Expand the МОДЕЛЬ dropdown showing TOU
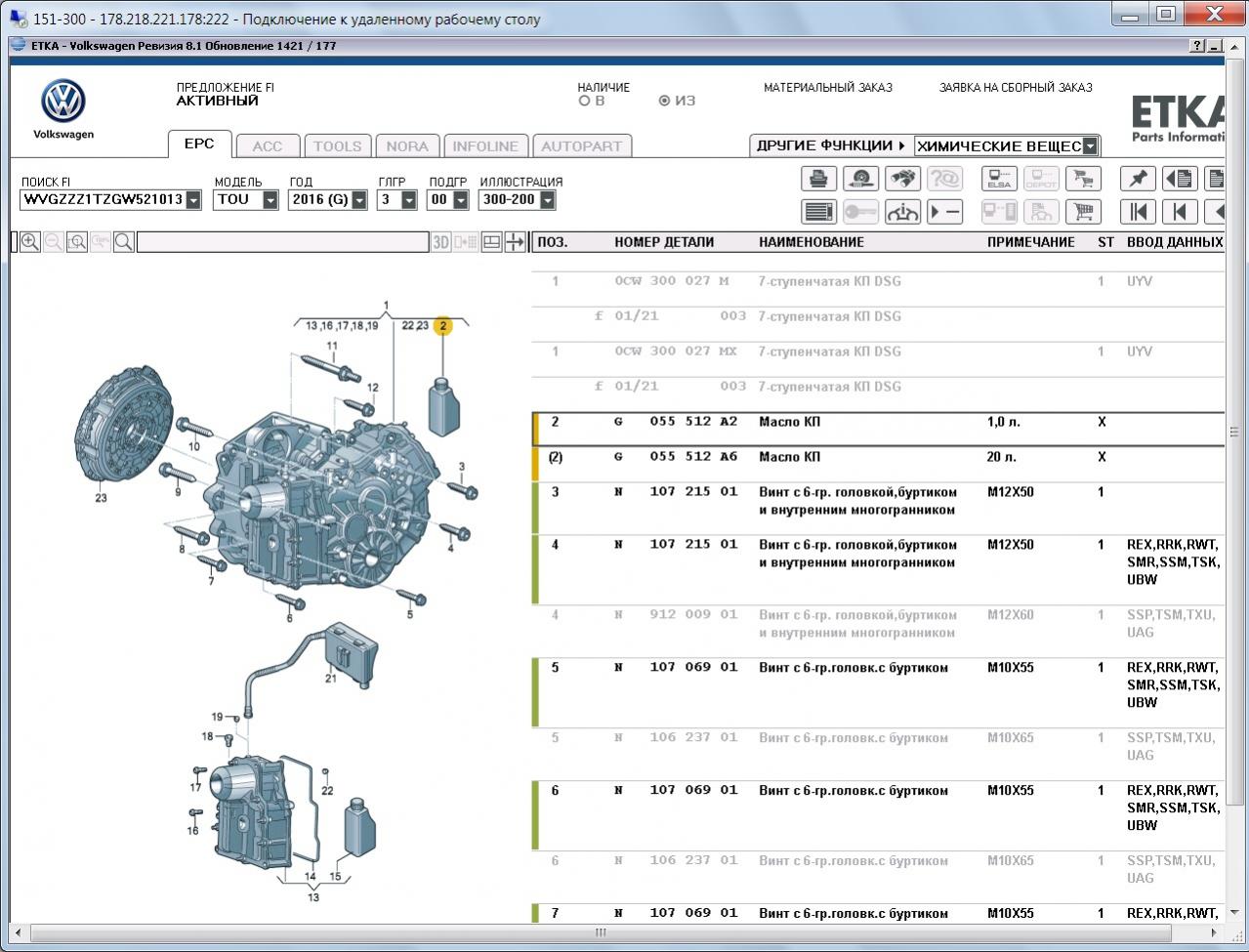This screenshot has height=952, width=1249. (x=271, y=200)
